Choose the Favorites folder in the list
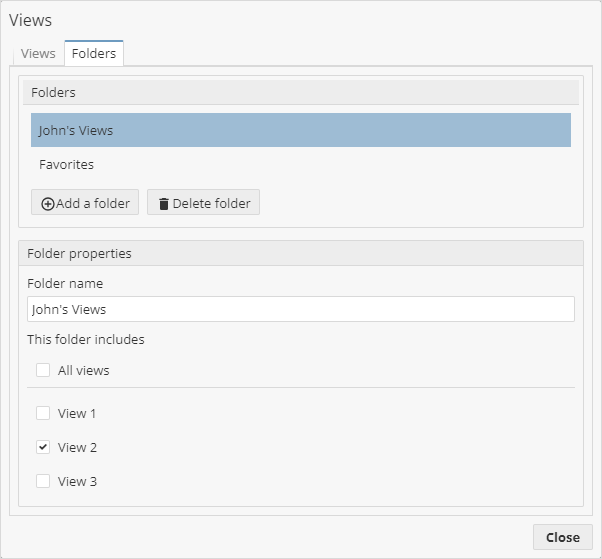This screenshot has width=602, height=559. (x=300, y=164)
